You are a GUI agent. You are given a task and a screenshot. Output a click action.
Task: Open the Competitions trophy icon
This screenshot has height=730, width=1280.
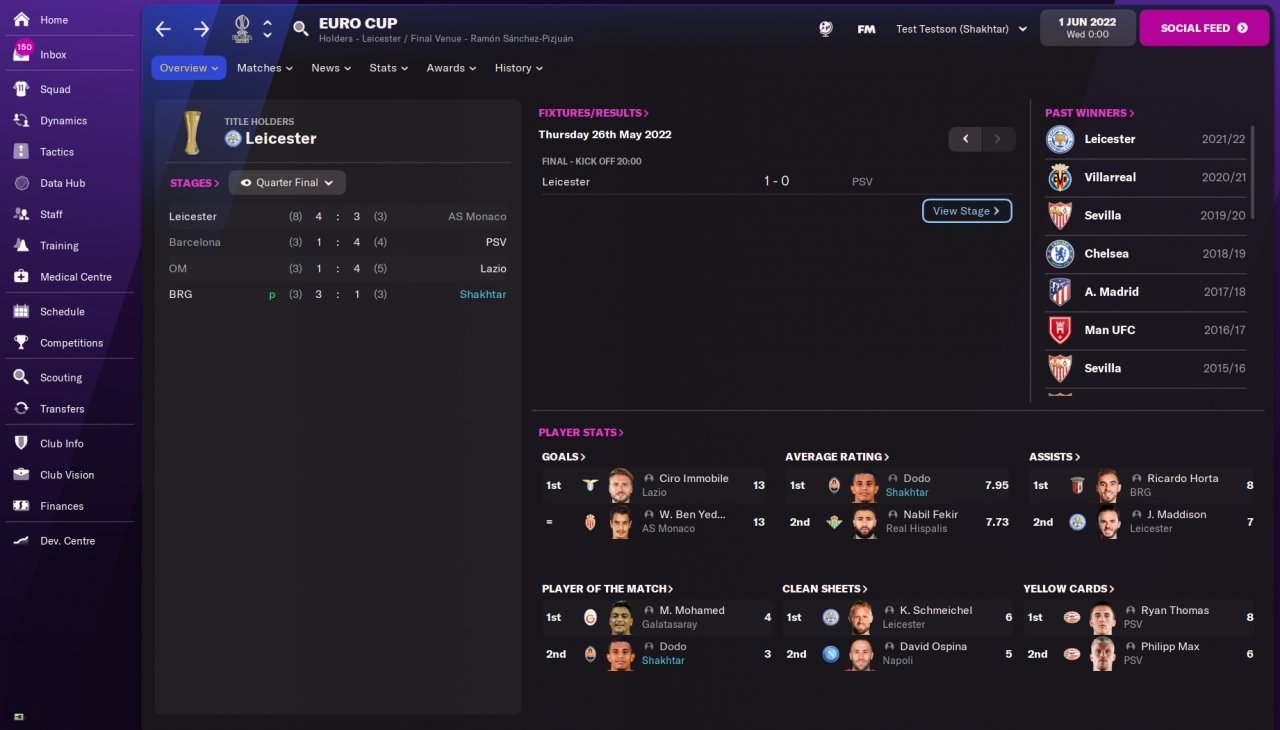[x=21, y=342]
